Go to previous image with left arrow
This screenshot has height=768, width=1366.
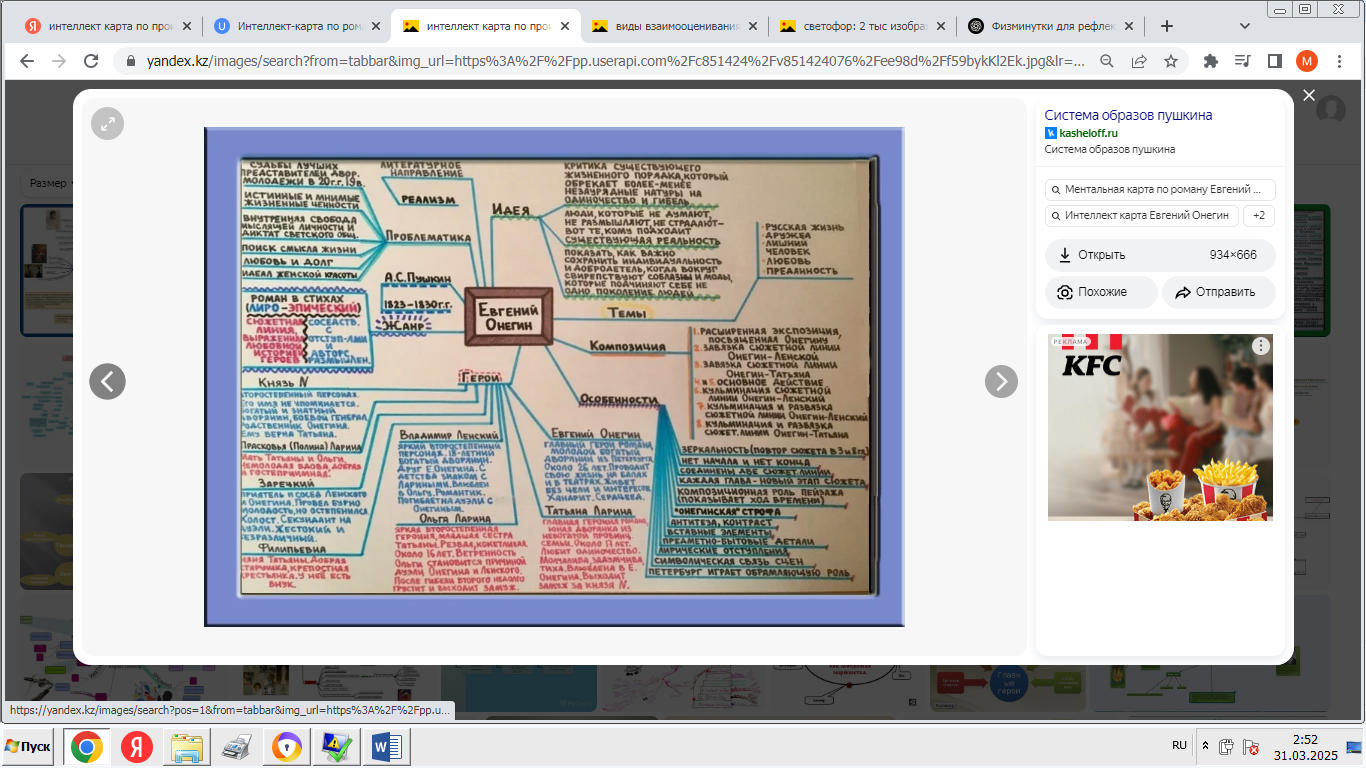[108, 381]
